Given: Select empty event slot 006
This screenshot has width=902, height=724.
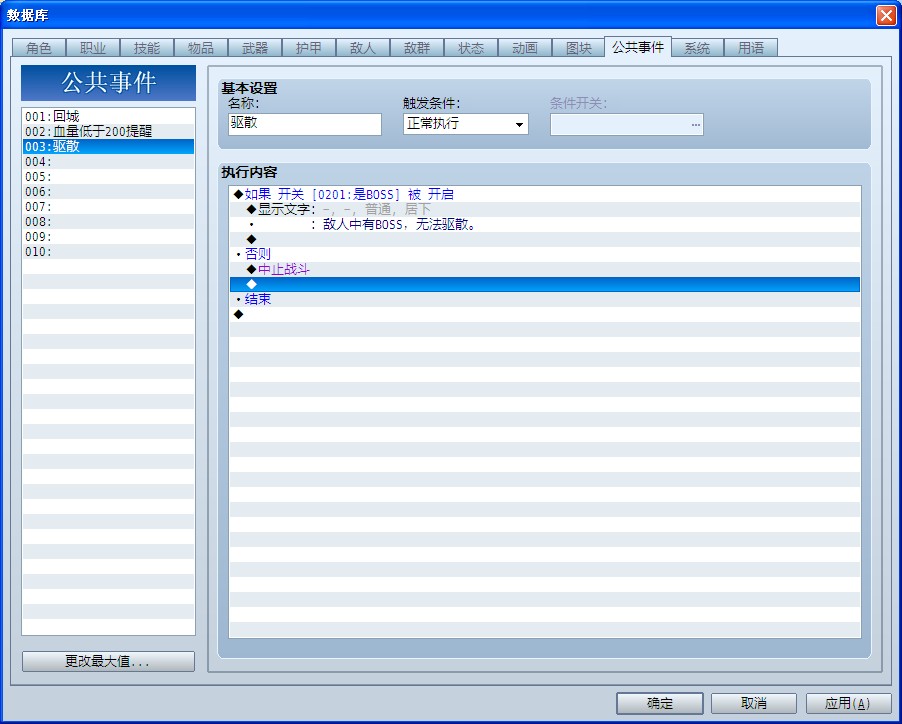Looking at the screenshot, I should pyautogui.click(x=108, y=191).
